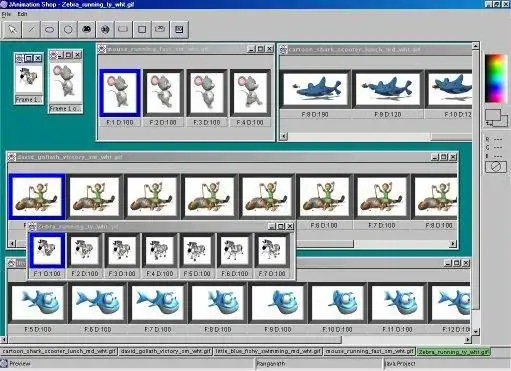Select zebra frame F:7 D:100
511x371 pixels.
272,250
